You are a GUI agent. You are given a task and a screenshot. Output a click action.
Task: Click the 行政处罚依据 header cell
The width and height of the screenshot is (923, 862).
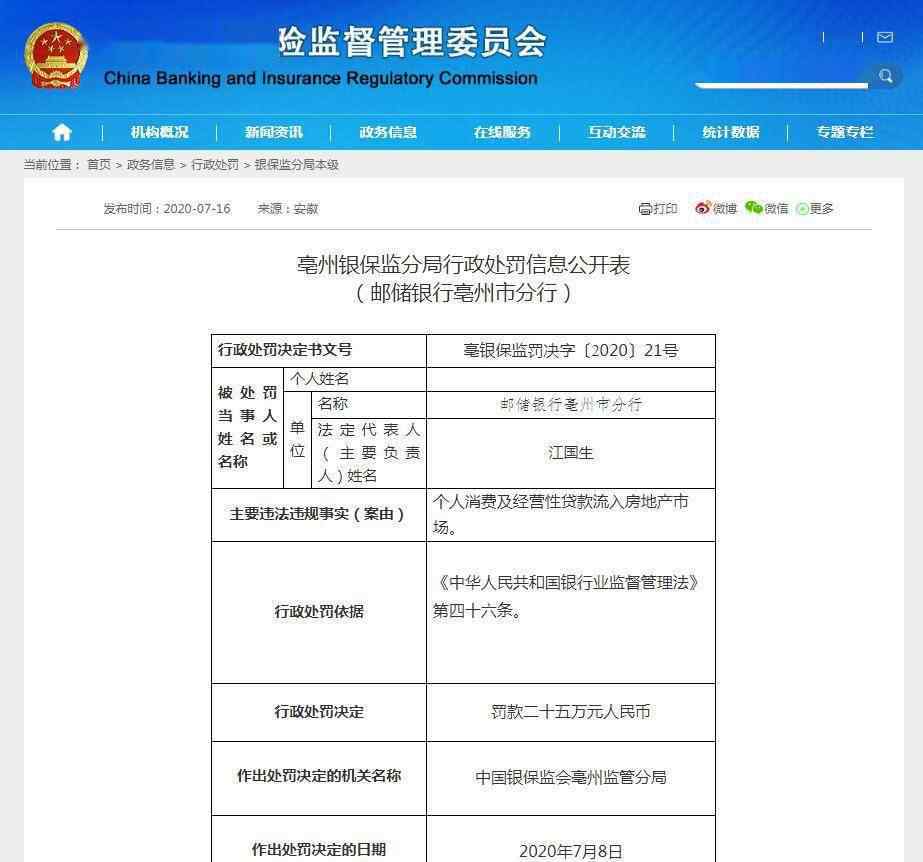318,612
